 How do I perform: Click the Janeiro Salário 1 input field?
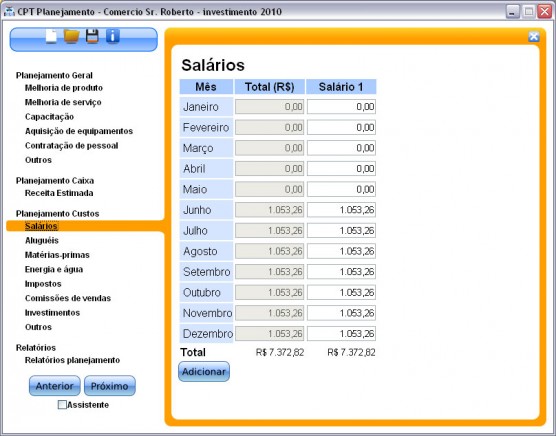click(341, 107)
